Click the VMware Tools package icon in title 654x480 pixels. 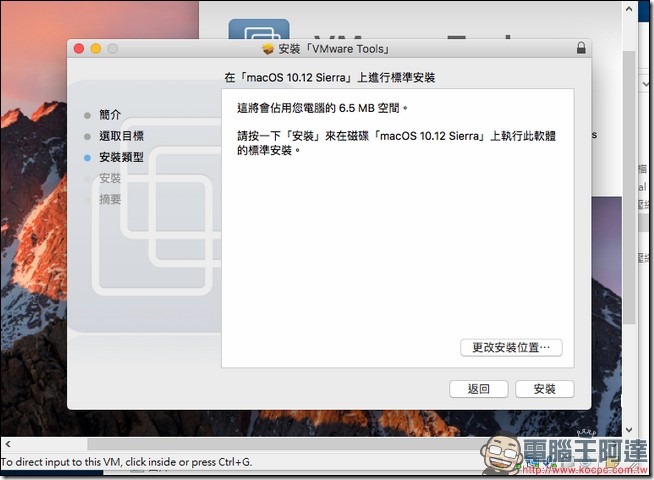coord(268,49)
